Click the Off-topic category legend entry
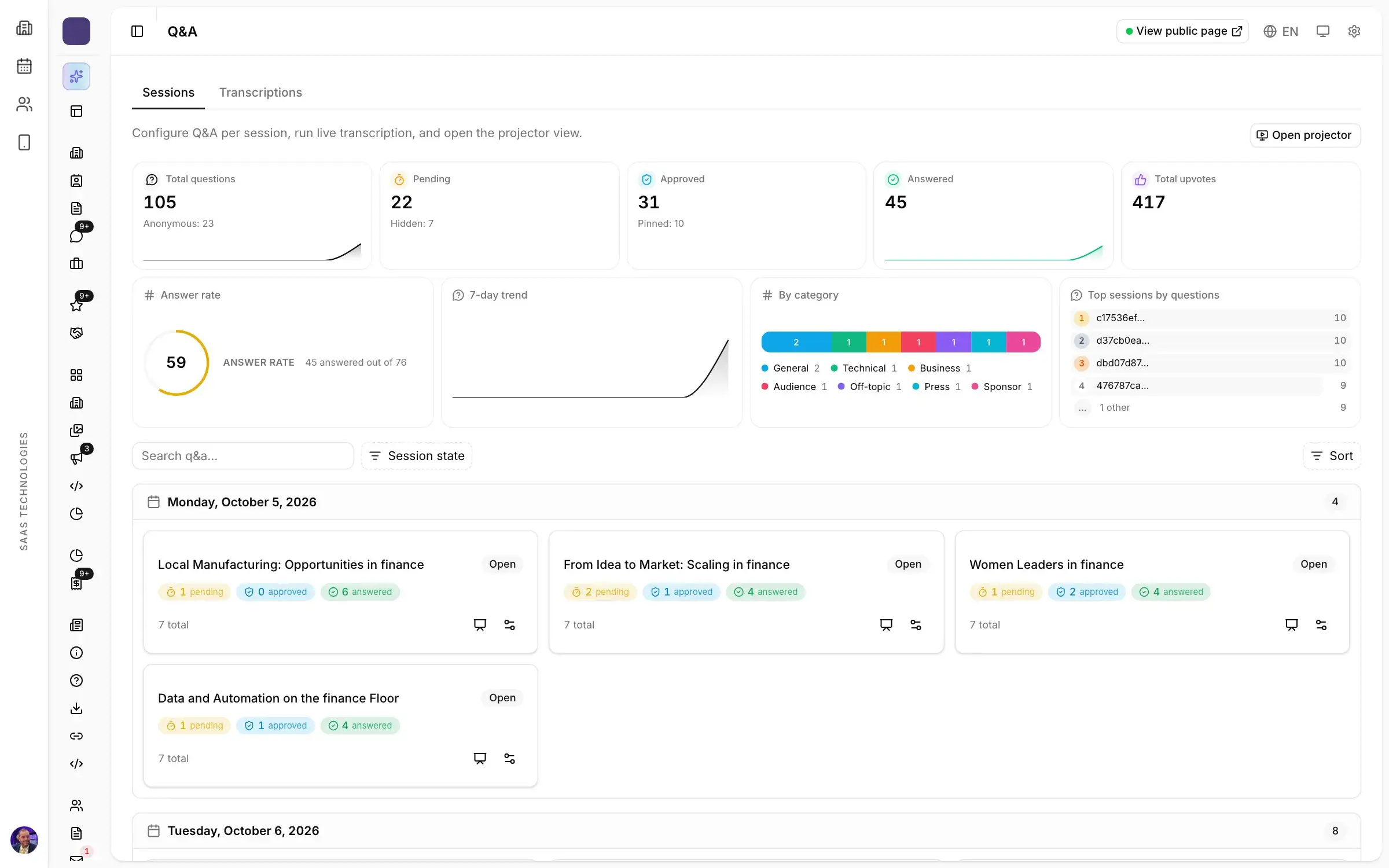1389x868 pixels. (x=869, y=387)
